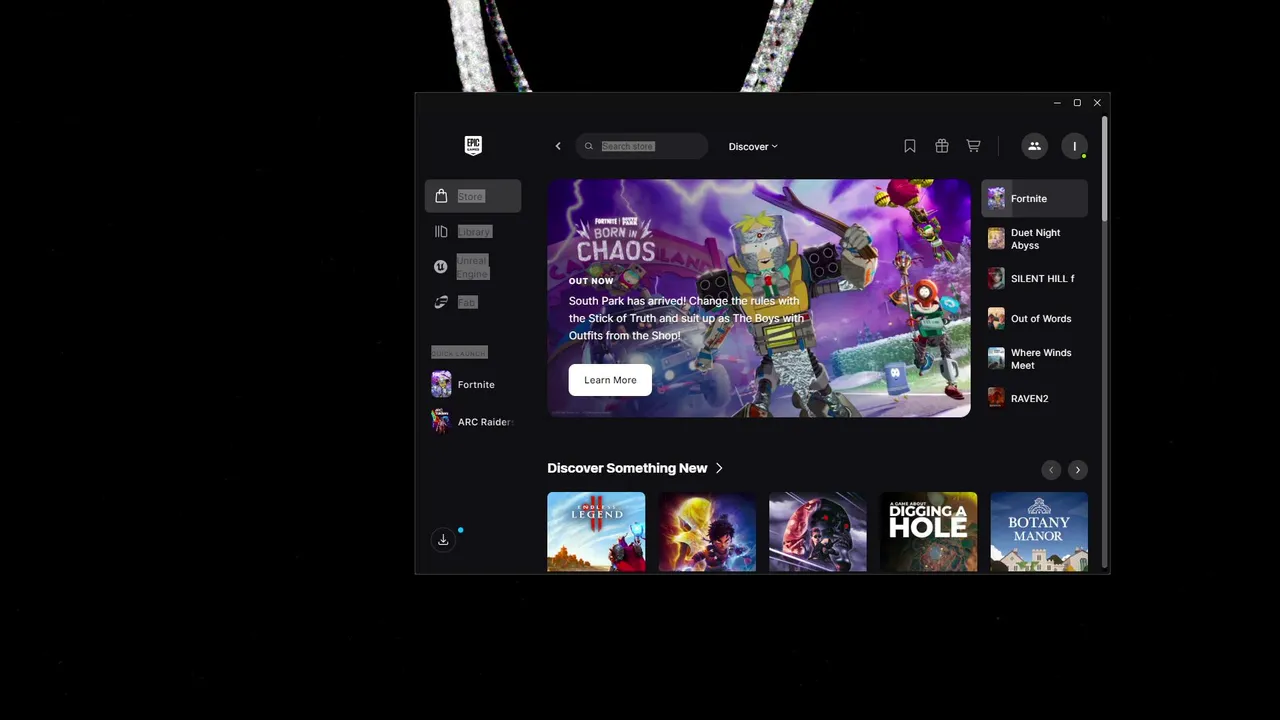The width and height of the screenshot is (1280, 720).
Task: Click the Learn More button
Action: [x=610, y=380]
